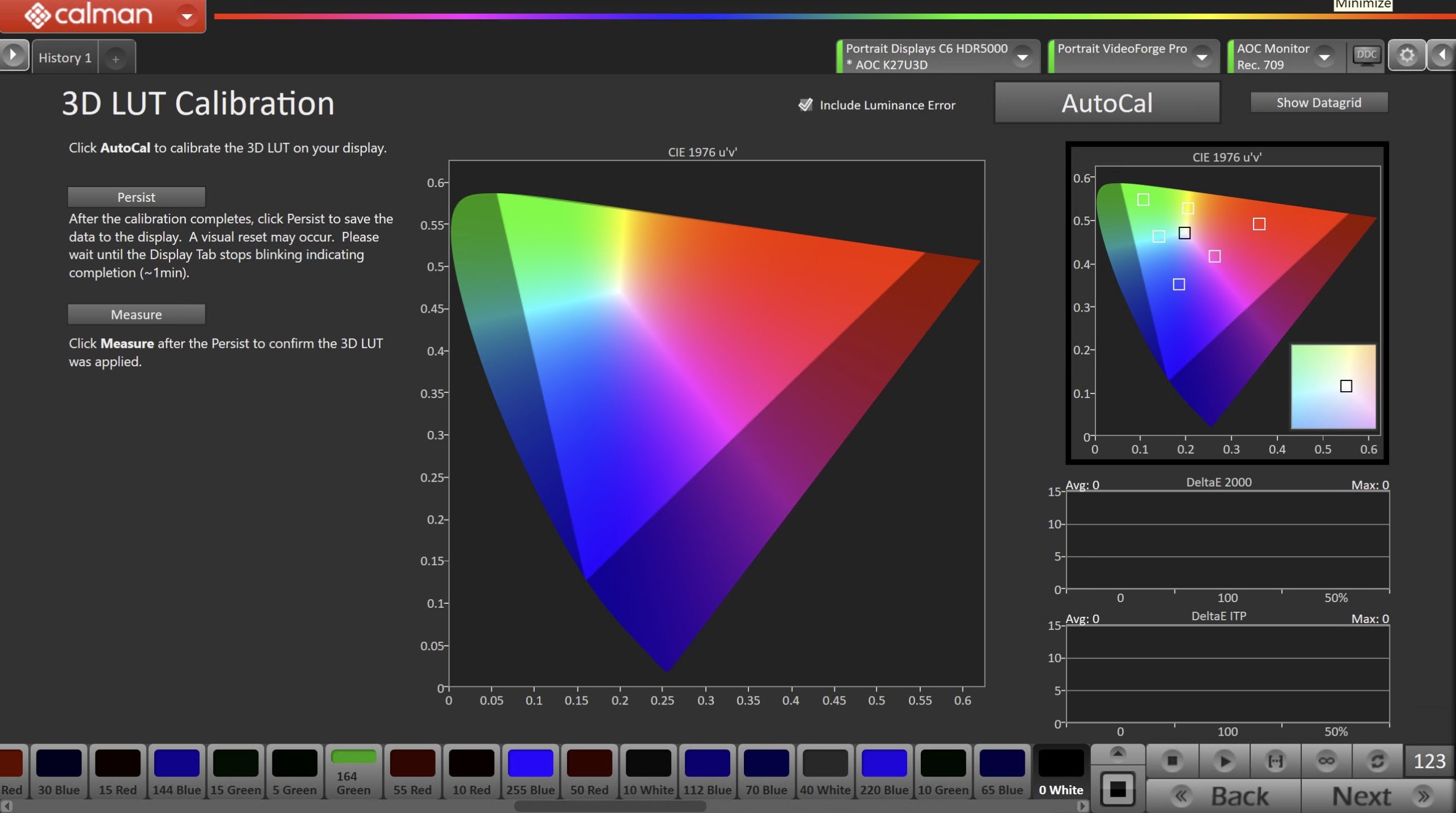Open the Calman main menu
The image size is (1456, 813).
[187, 16]
